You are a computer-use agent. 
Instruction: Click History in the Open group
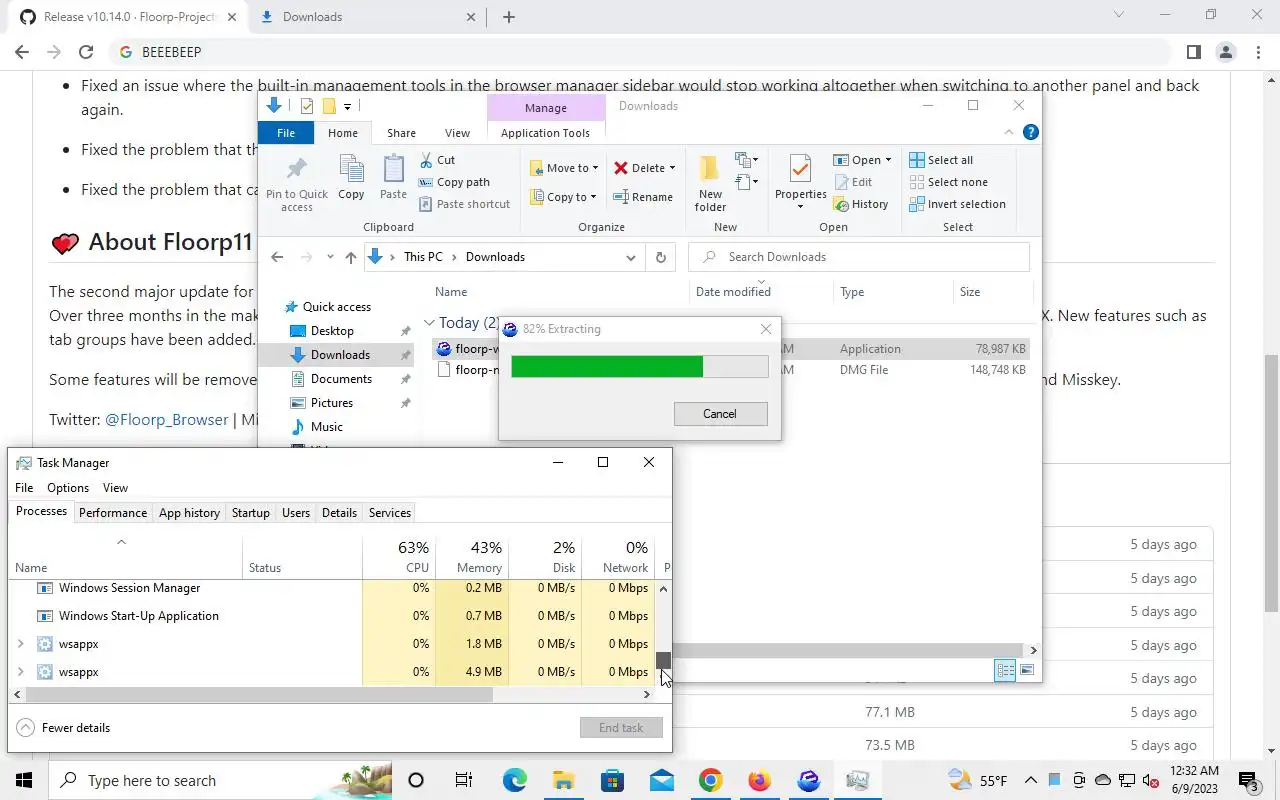coord(860,204)
